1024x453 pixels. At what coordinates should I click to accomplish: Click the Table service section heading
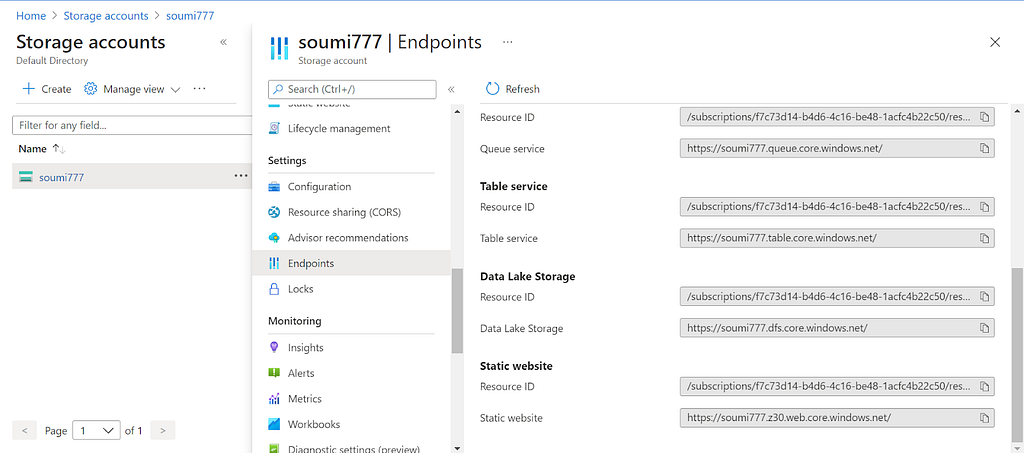tap(513, 186)
